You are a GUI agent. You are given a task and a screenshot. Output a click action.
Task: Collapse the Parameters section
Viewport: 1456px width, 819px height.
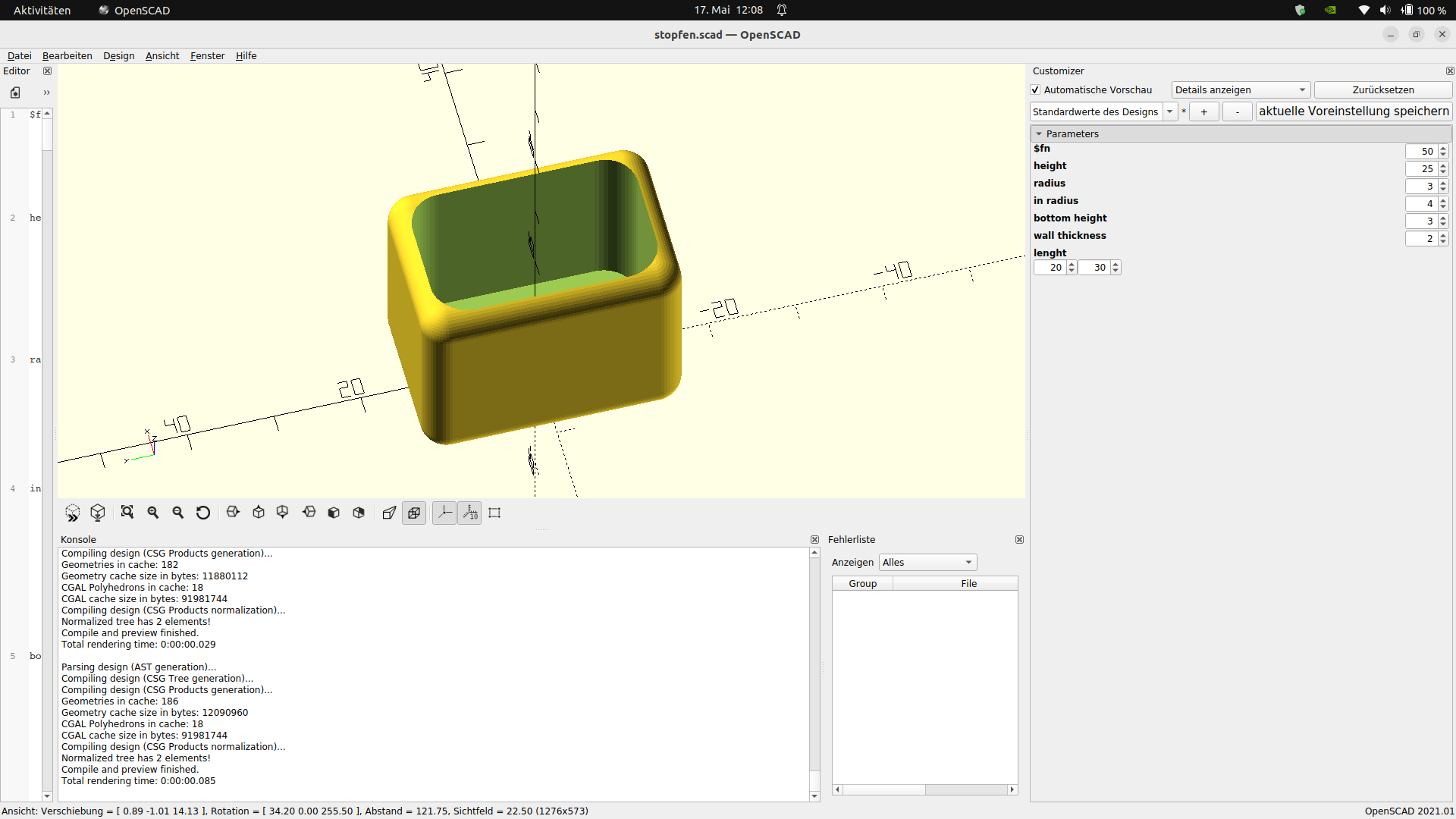point(1040,133)
